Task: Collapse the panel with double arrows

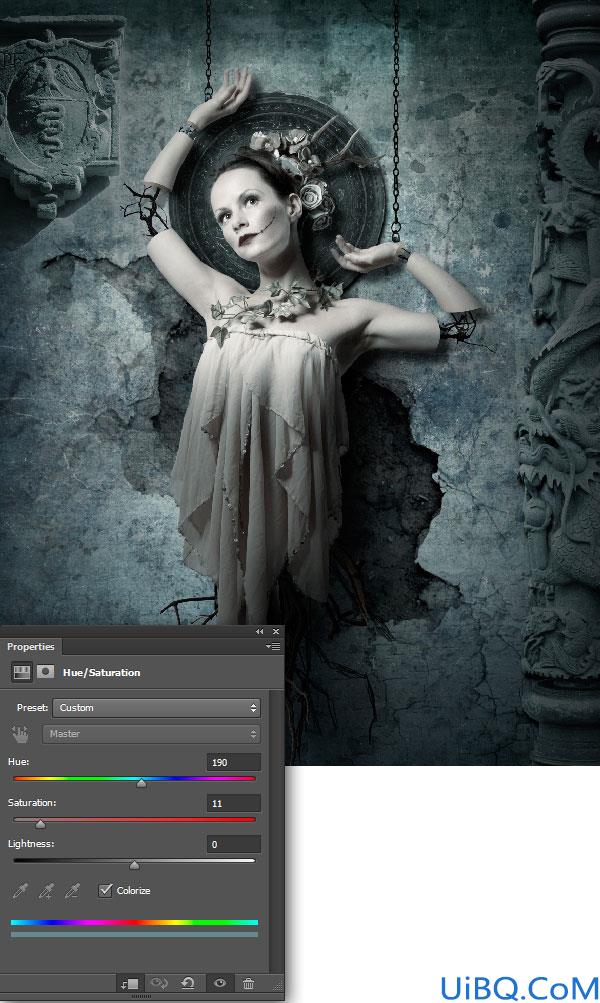Action: tap(260, 631)
